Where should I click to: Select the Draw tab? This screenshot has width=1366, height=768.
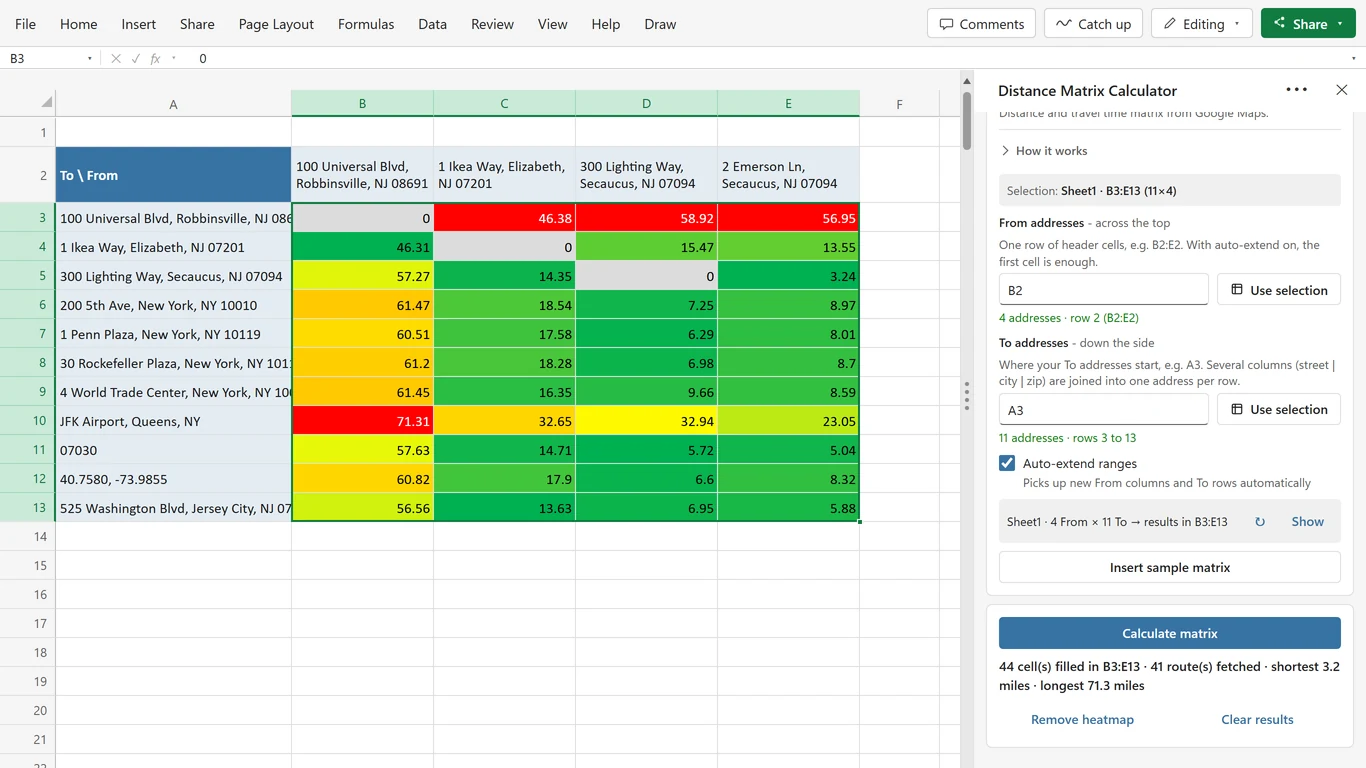pyautogui.click(x=660, y=24)
